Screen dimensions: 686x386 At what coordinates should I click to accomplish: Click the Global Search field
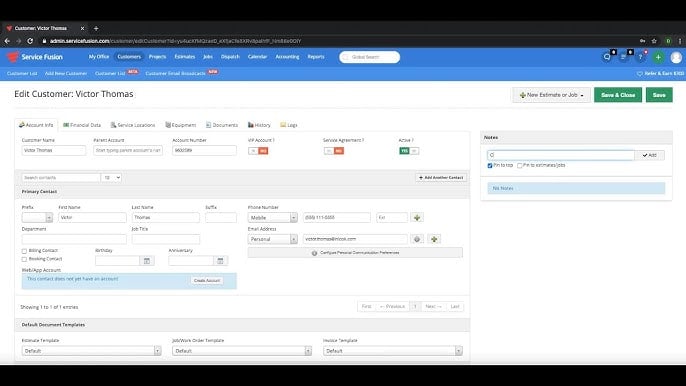(x=370, y=57)
